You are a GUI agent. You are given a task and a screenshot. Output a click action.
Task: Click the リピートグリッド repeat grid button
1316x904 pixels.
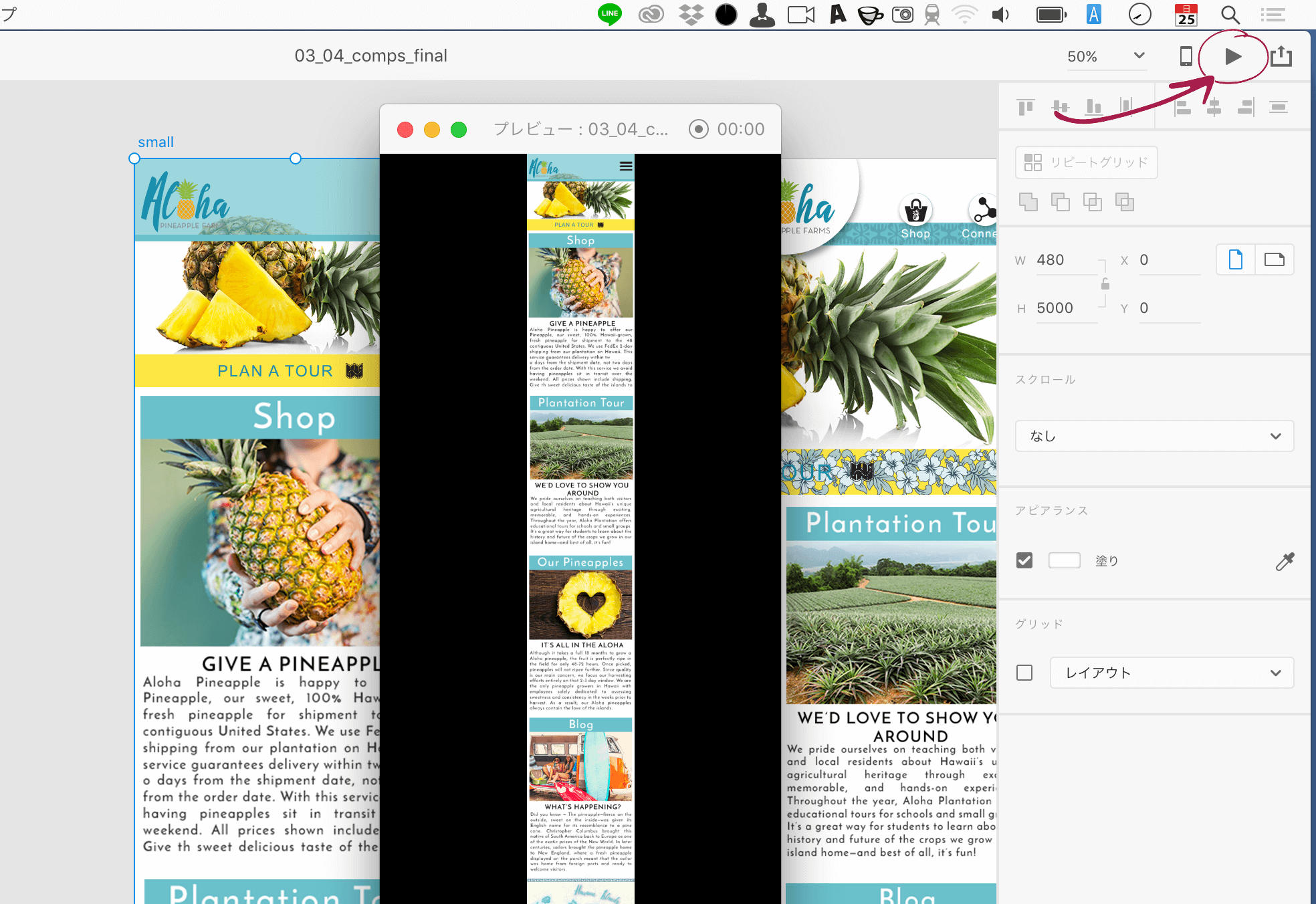tap(1086, 162)
